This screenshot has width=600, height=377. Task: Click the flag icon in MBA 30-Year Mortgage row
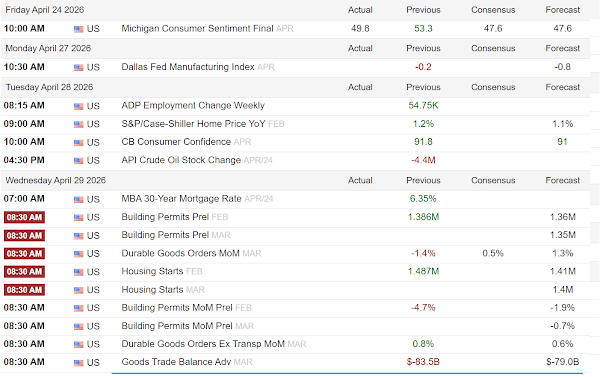(78, 199)
